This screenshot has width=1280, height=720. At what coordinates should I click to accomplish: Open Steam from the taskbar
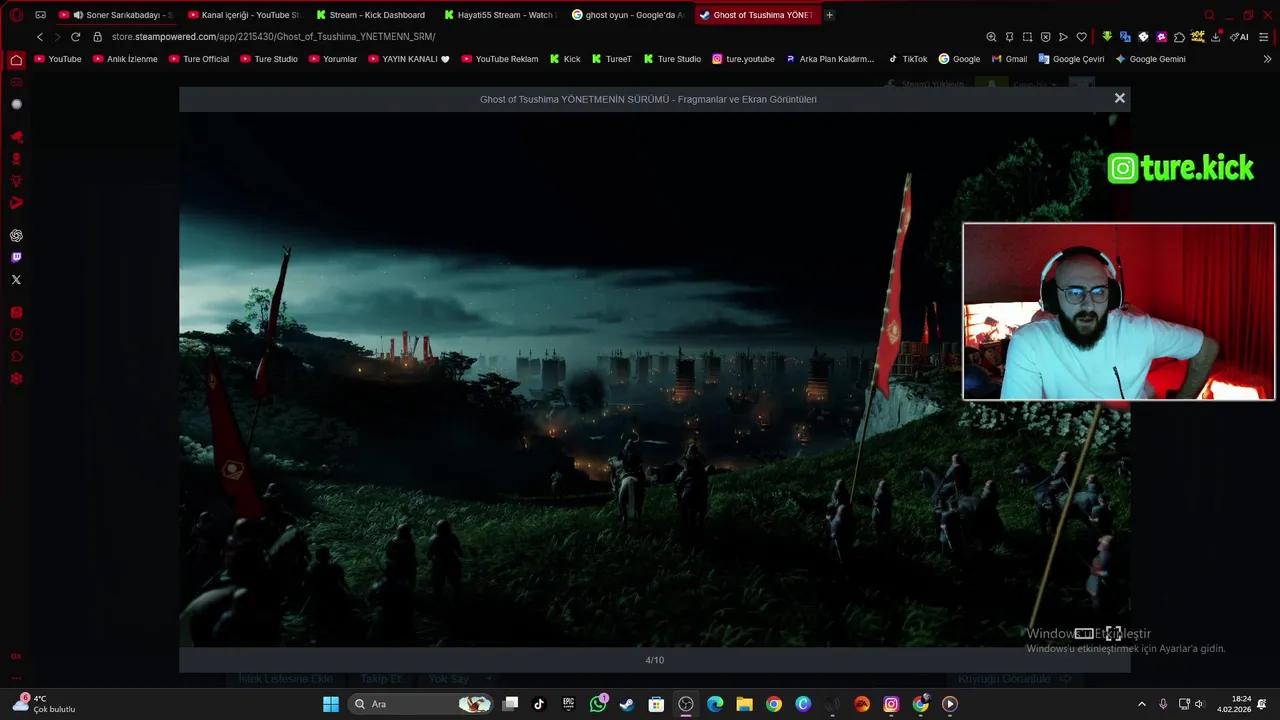[x=627, y=704]
